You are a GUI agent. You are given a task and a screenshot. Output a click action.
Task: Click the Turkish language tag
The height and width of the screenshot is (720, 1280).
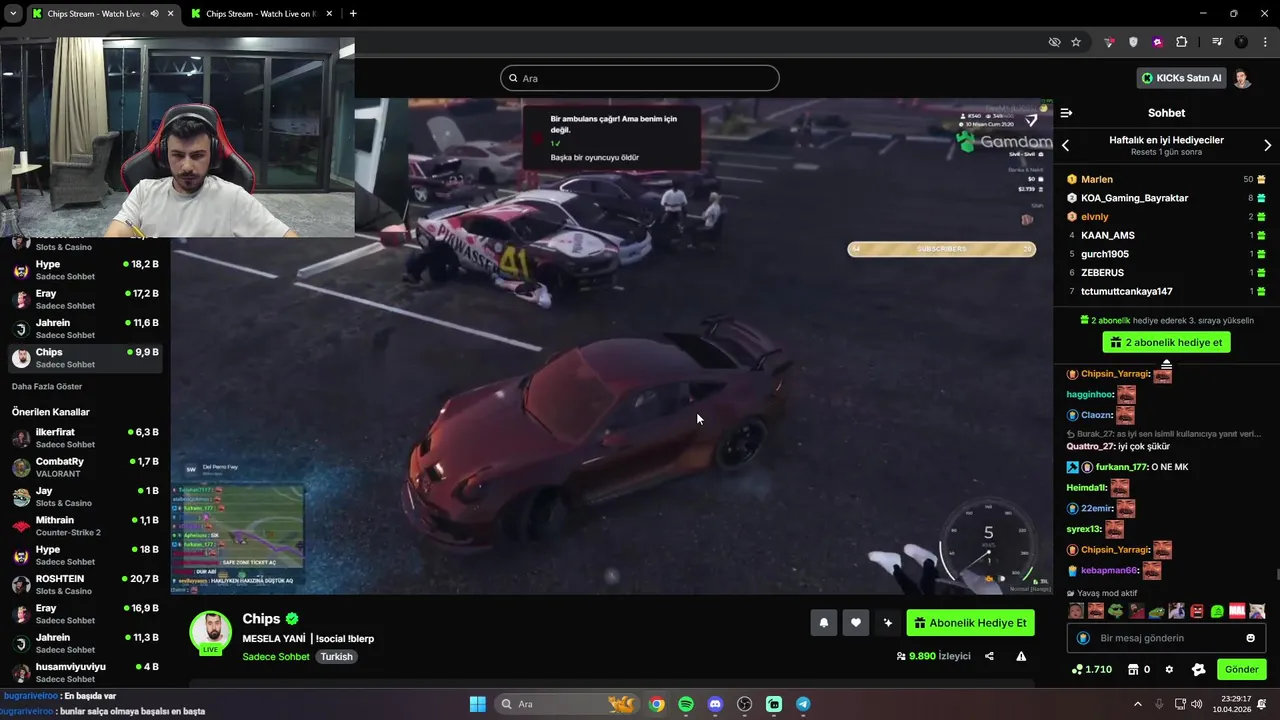click(x=336, y=657)
